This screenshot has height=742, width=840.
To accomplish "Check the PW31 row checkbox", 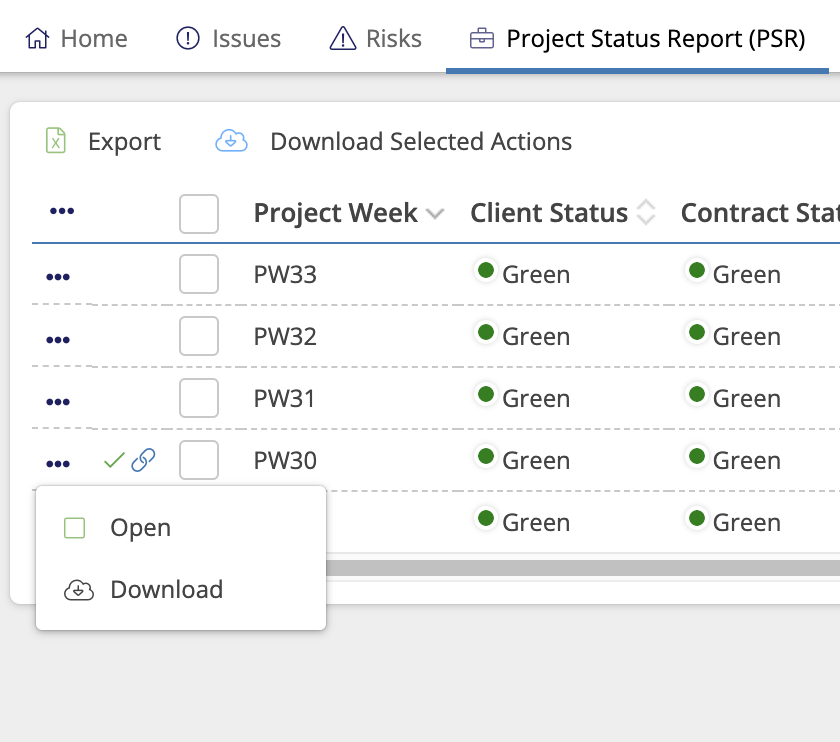I will (199, 399).
